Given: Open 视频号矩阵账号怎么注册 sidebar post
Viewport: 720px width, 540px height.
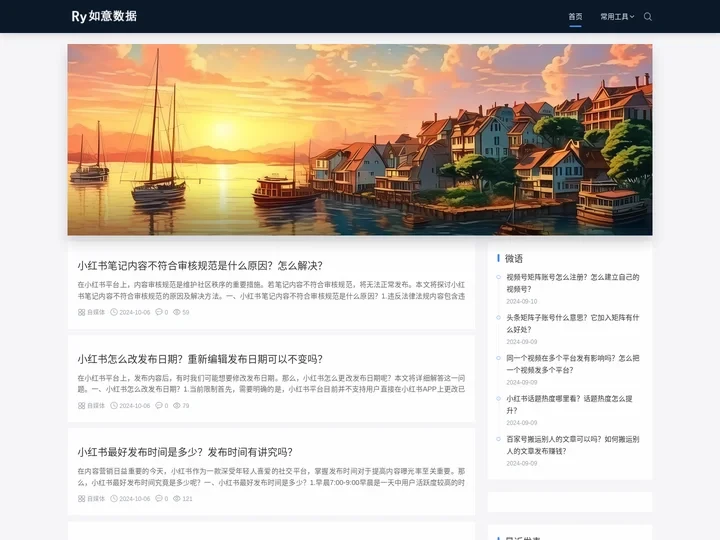Looking at the screenshot, I should pos(573,283).
